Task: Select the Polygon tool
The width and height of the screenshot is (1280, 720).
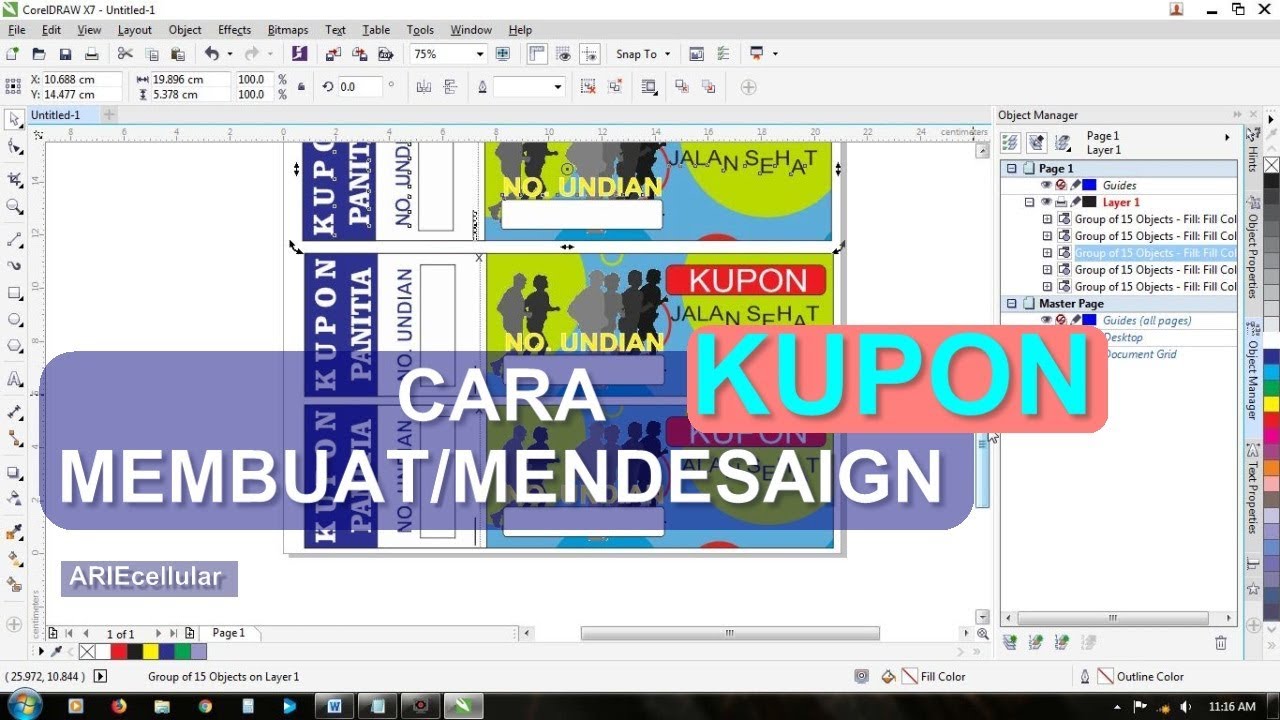Action: [x=15, y=347]
